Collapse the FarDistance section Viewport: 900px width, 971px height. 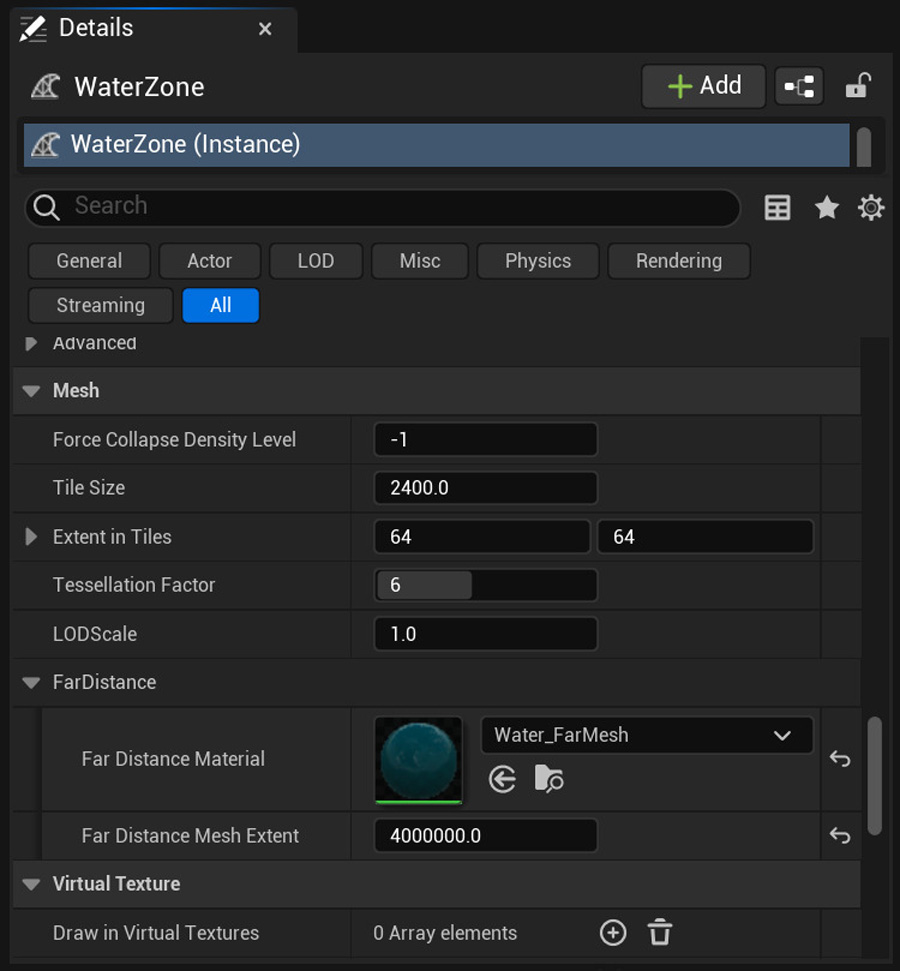click(31, 683)
